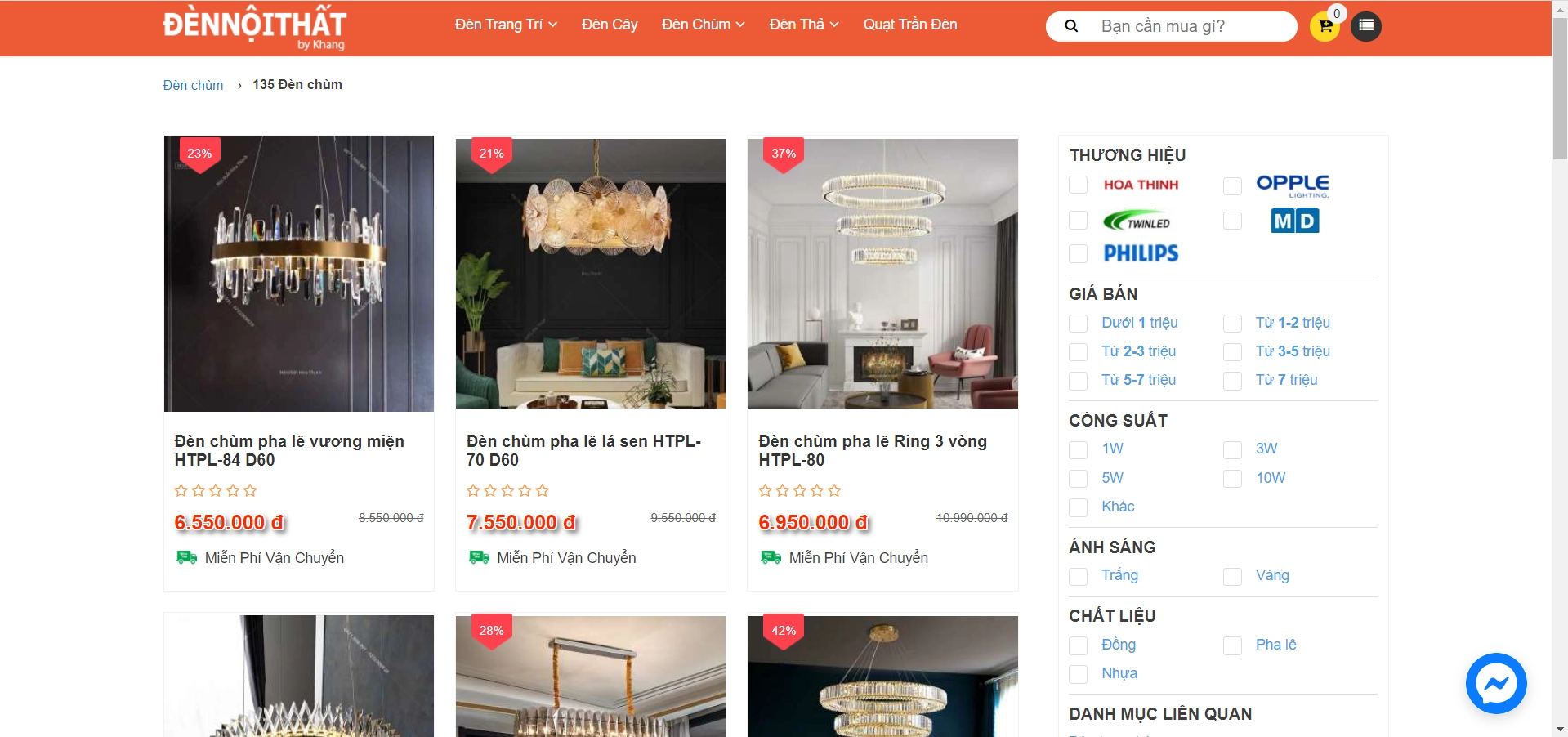Click the search magnifier icon
1568x737 pixels.
pos(1071,26)
